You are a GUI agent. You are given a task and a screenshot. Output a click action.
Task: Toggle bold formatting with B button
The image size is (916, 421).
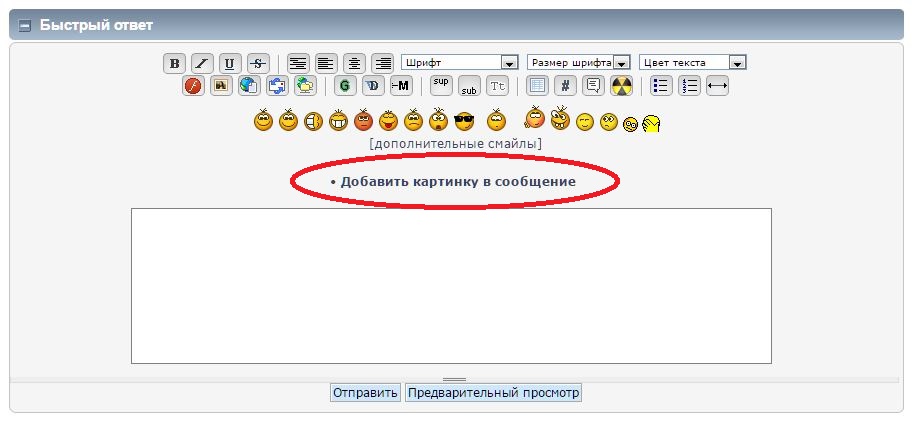pos(174,63)
